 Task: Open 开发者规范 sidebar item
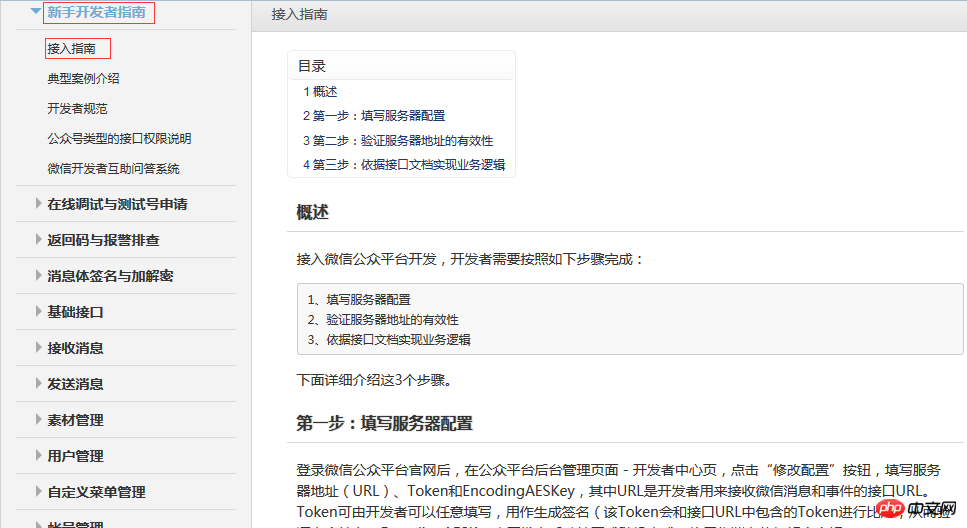pos(77,109)
